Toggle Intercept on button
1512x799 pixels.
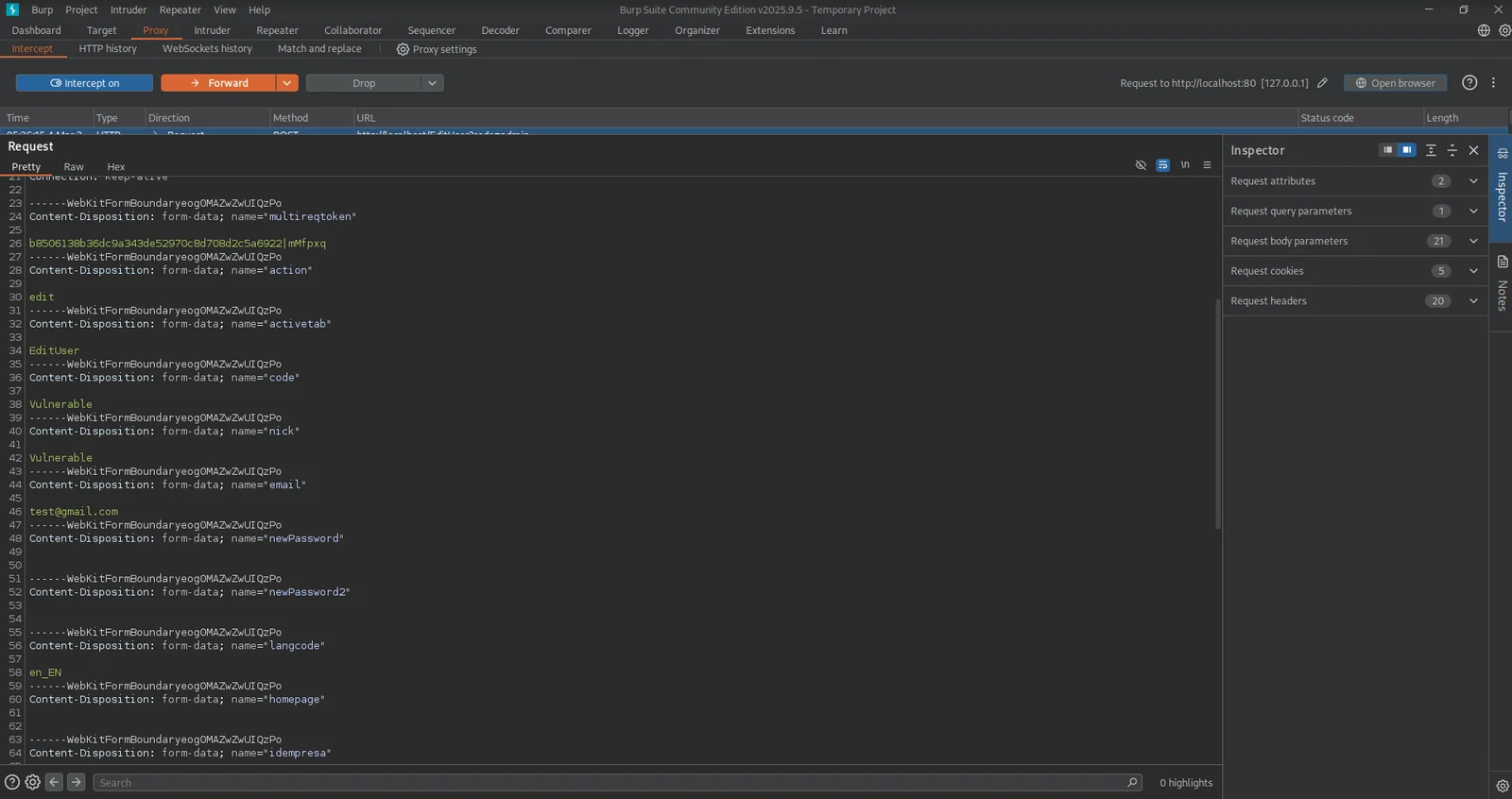(84, 83)
